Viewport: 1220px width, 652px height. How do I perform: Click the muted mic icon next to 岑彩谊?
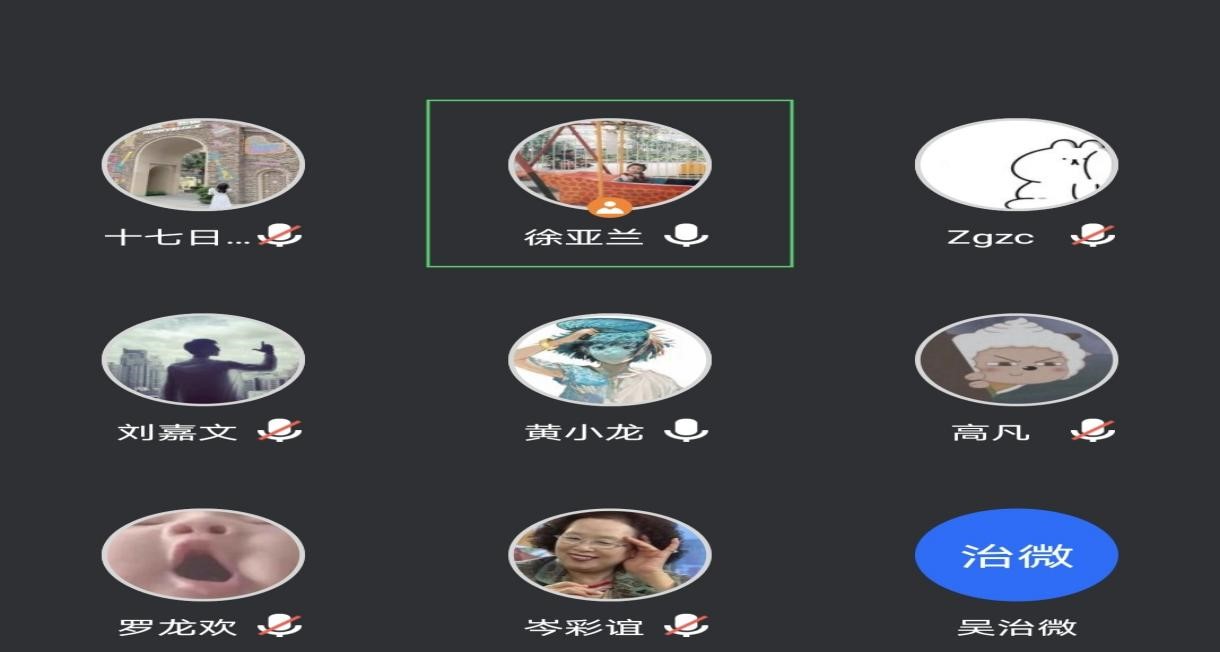[x=686, y=627]
